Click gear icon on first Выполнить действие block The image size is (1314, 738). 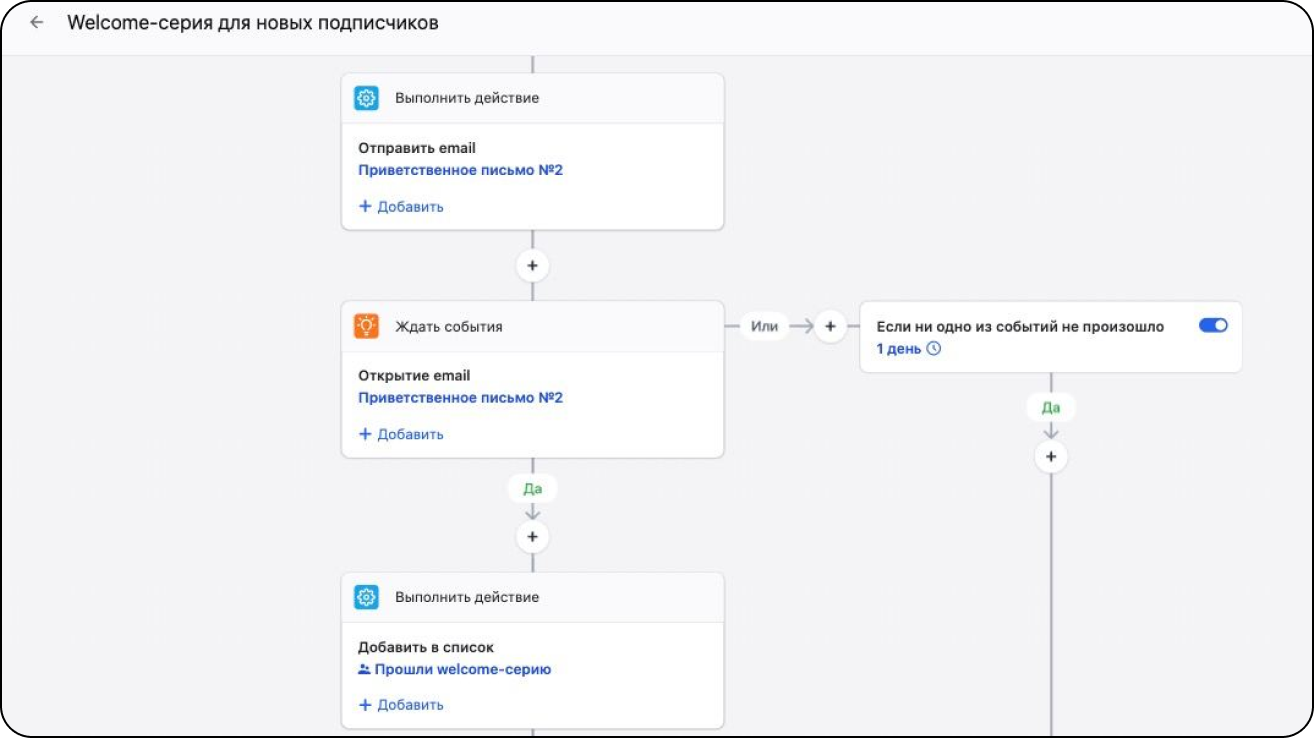366,98
